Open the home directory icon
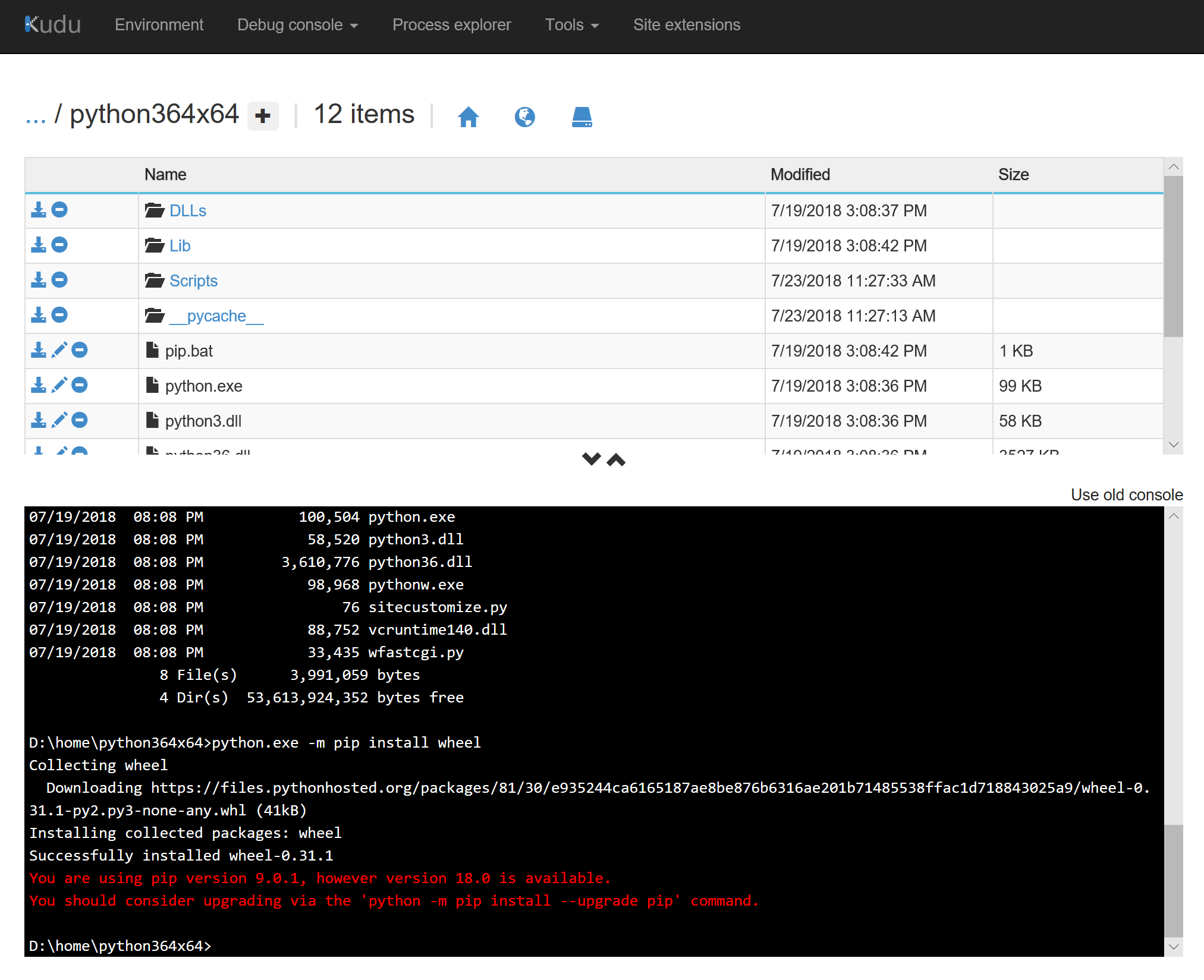Viewport: 1204px width, 980px height. 469,116
